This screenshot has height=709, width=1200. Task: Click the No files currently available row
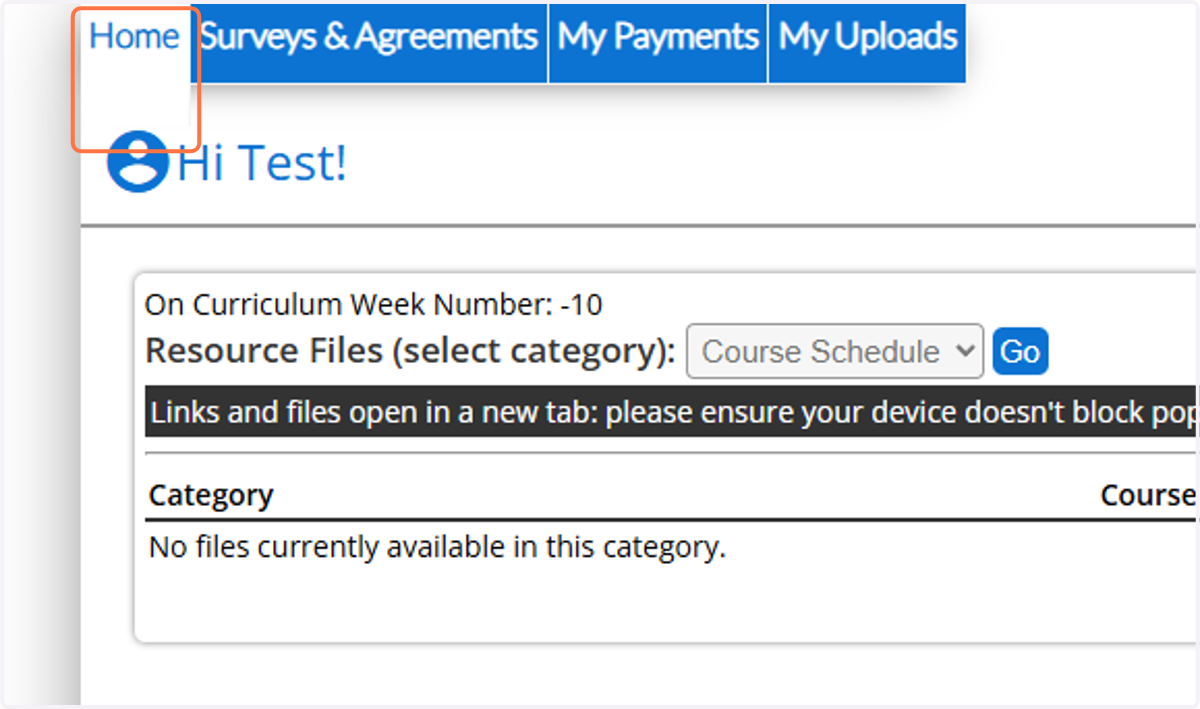[x=437, y=548]
